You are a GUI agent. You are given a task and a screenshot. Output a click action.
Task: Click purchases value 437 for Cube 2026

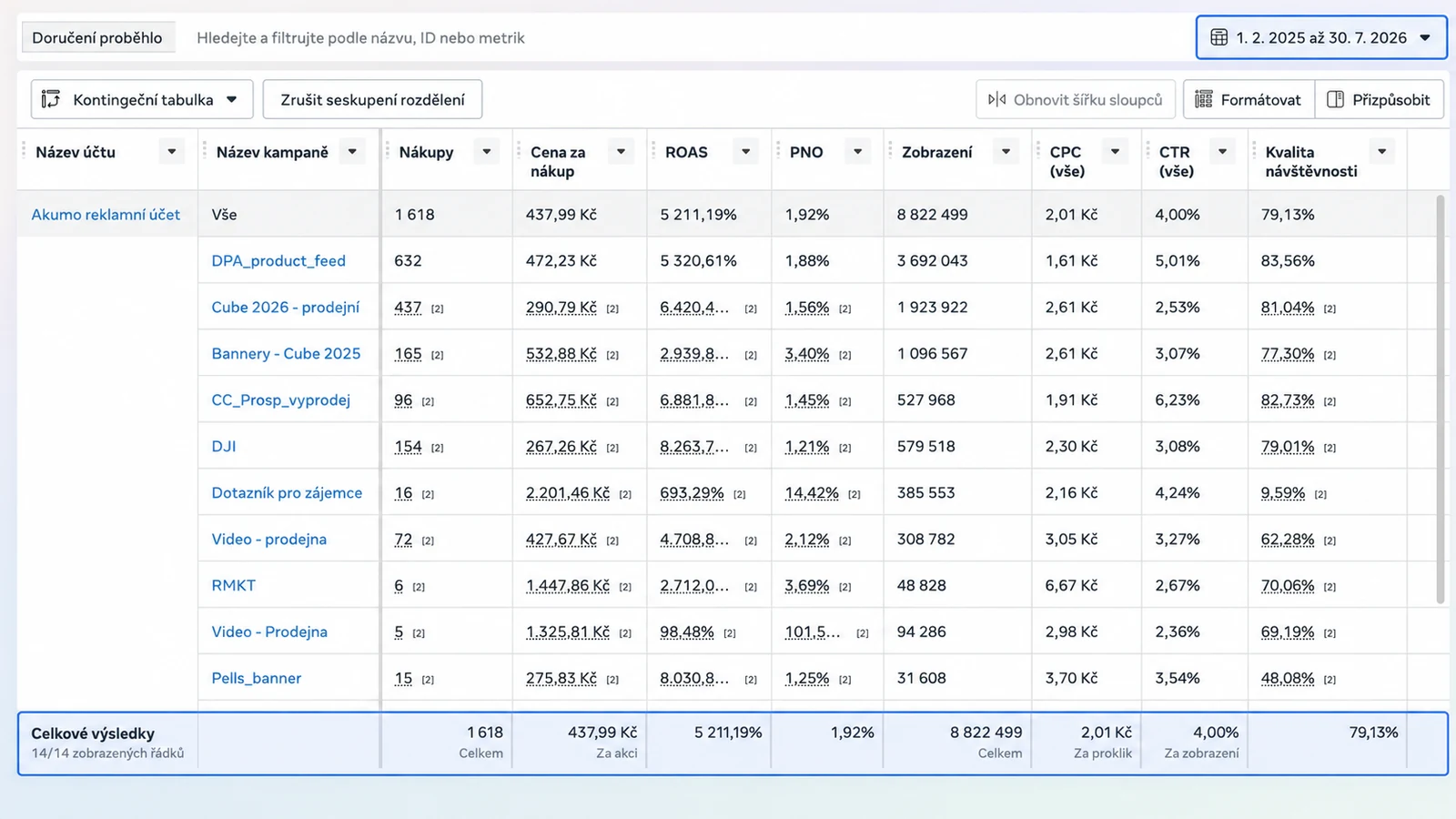click(408, 308)
